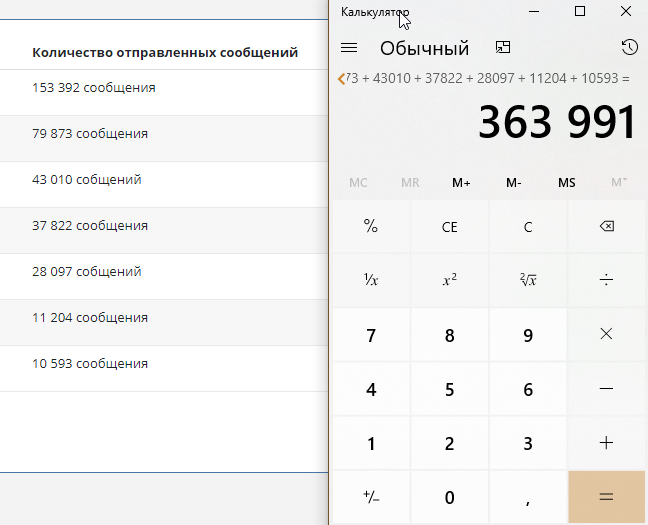Click the reciprocal 1/x key

click(371, 280)
